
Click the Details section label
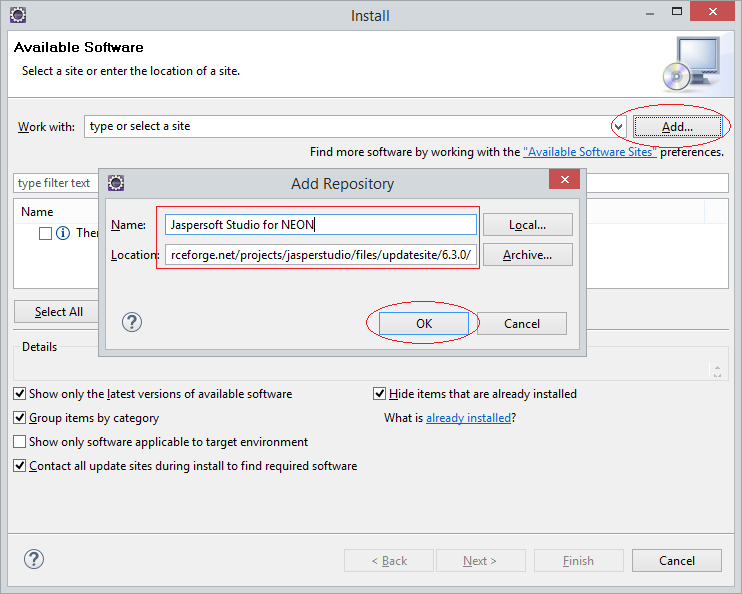(x=39, y=347)
